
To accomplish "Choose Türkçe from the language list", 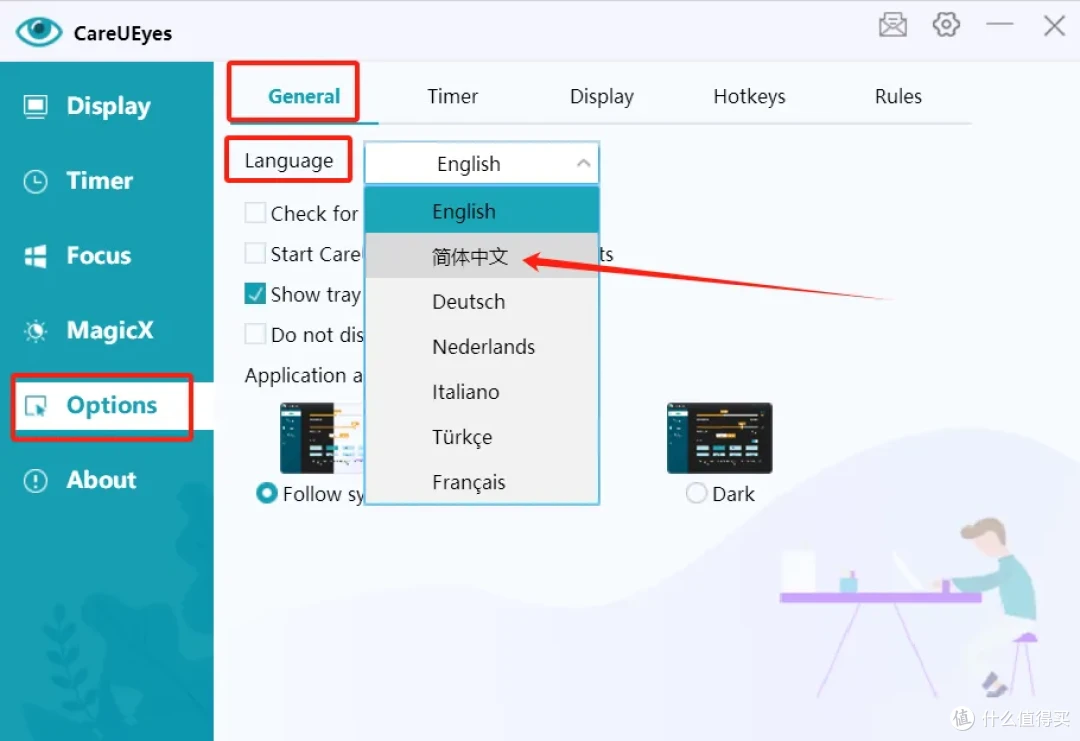I will 481,437.
